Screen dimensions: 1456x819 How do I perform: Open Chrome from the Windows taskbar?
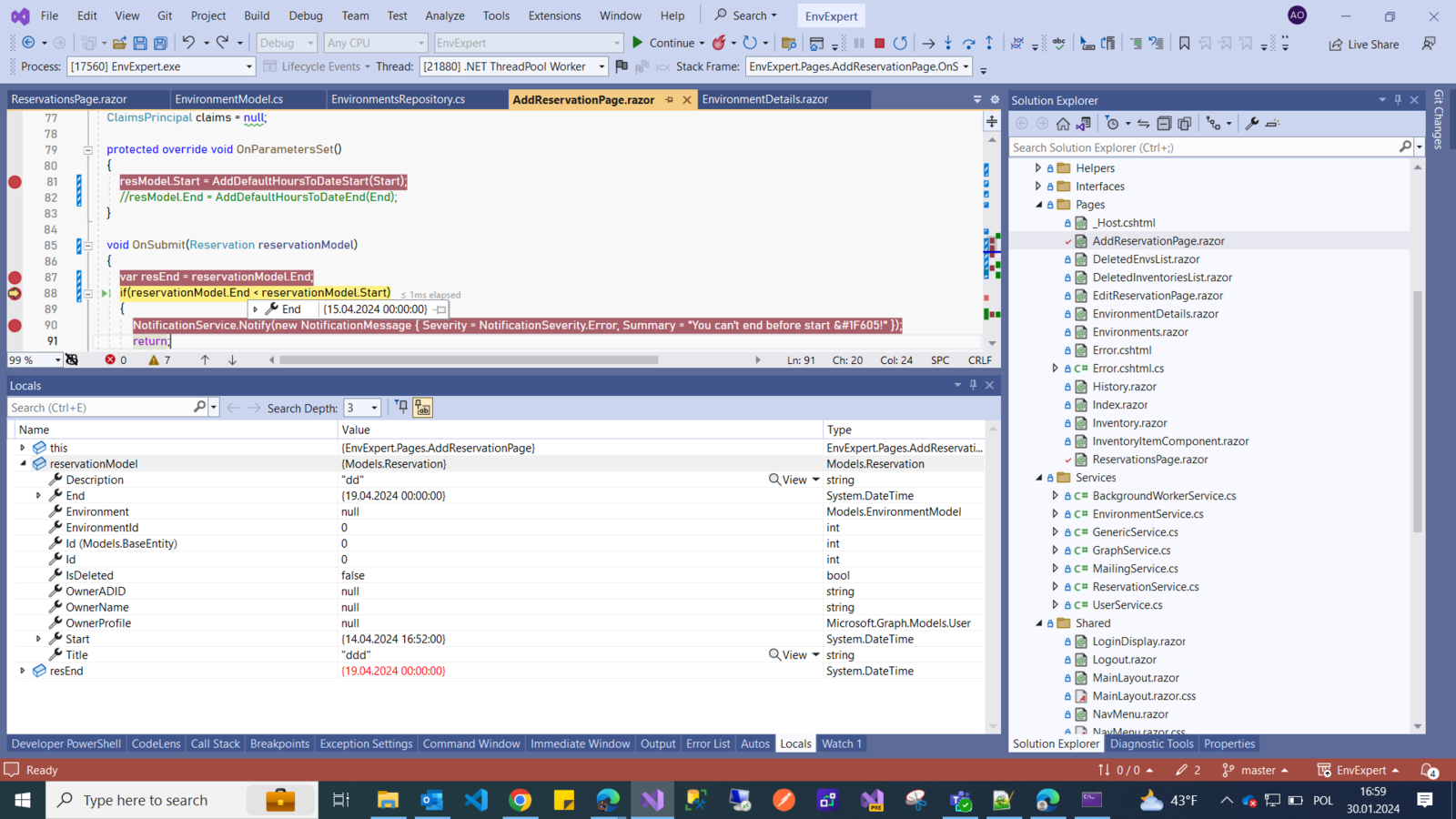pos(520,800)
